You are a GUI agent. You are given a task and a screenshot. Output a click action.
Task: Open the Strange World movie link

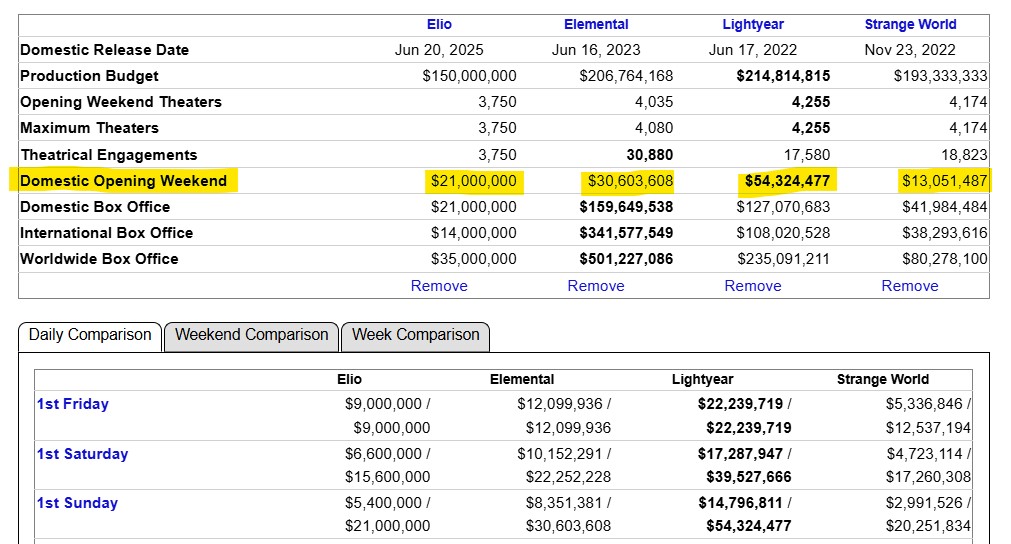(x=910, y=24)
